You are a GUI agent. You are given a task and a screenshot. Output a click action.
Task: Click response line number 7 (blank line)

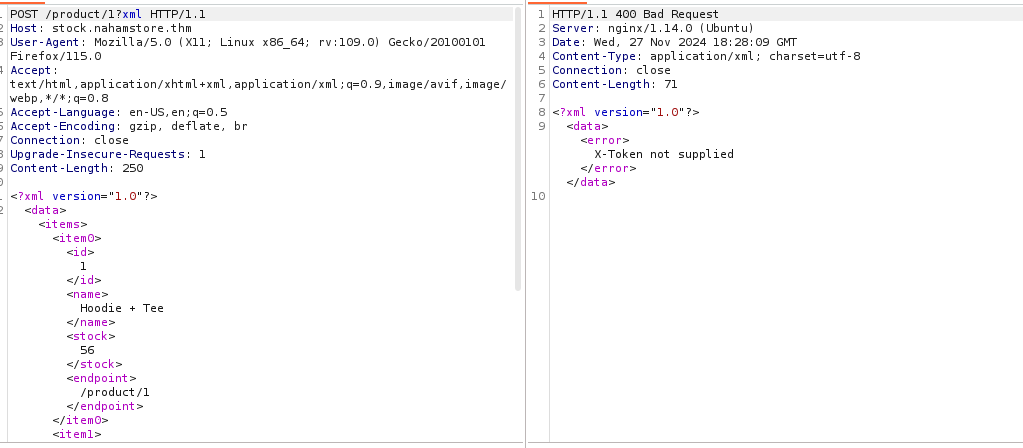542,98
